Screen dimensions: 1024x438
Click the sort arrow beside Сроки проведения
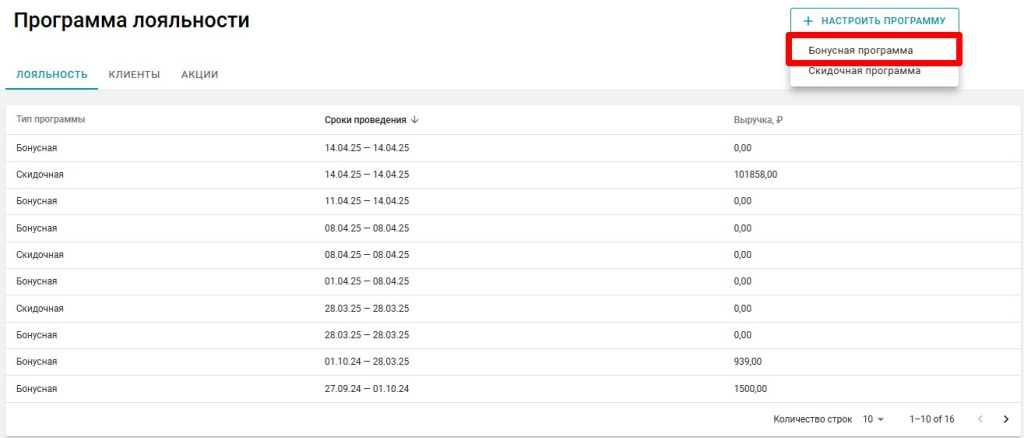coord(414,120)
